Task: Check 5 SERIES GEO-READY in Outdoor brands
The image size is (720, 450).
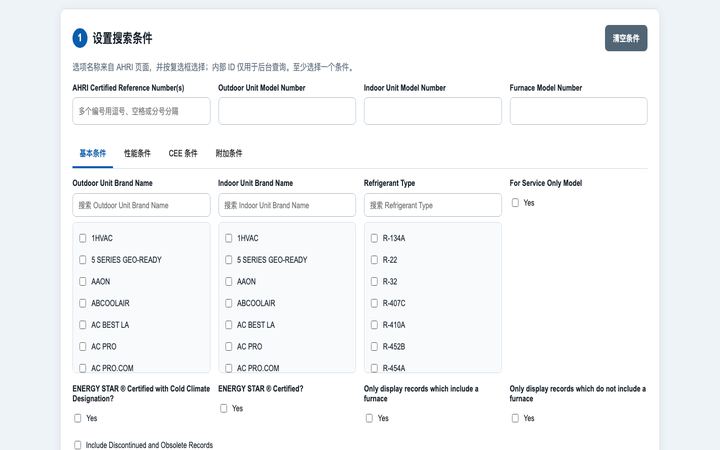Action: pyautogui.click(x=83, y=259)
